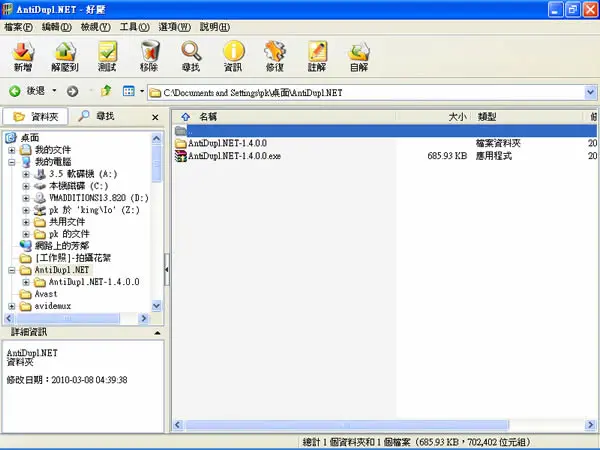Click the 後退 back button
Viewport: 600px width, 450px height.
(27, 91)
